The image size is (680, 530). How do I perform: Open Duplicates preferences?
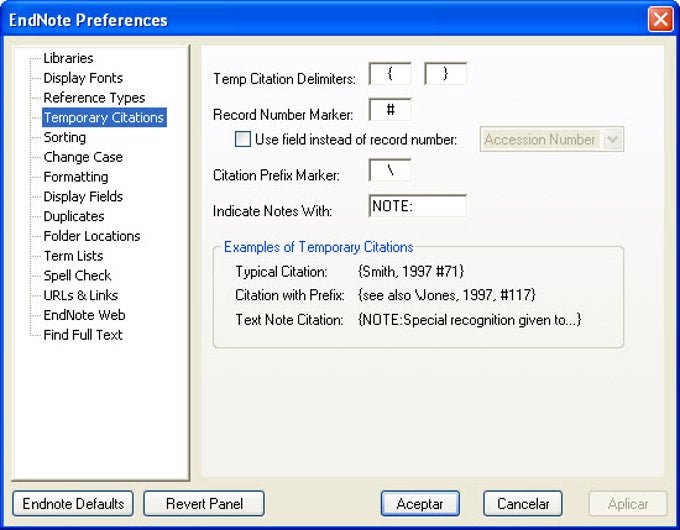[74, 216]
